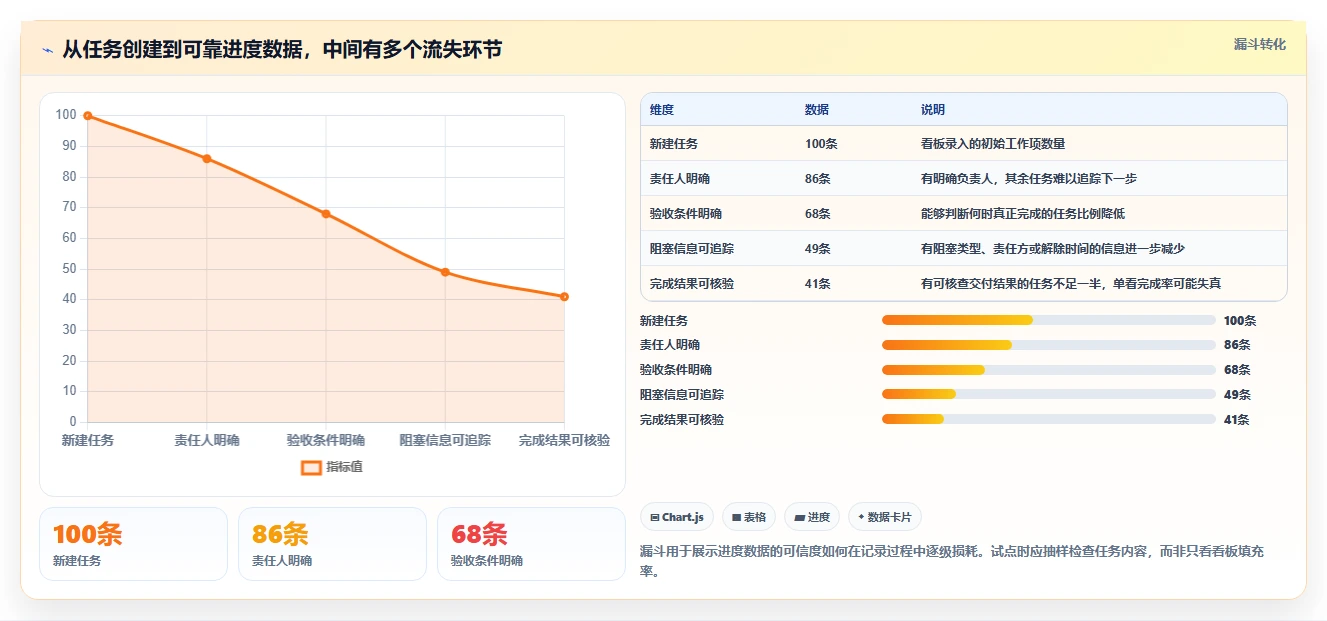Toggle the 指标值 legend swatch
The image size is (1327, 621).
311,467
